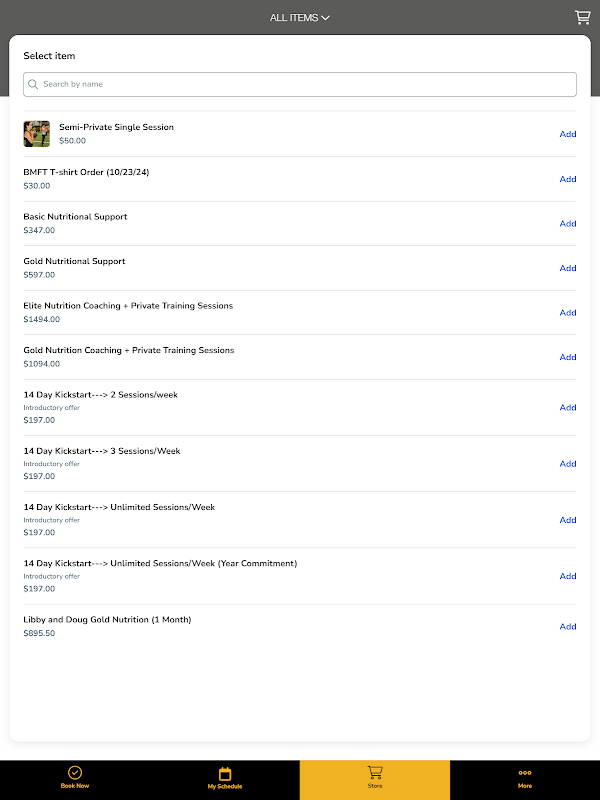Open Semi-Private Single Session thumbnail image
Viewport: 600px width, 800px height.
tap(37, 134)
